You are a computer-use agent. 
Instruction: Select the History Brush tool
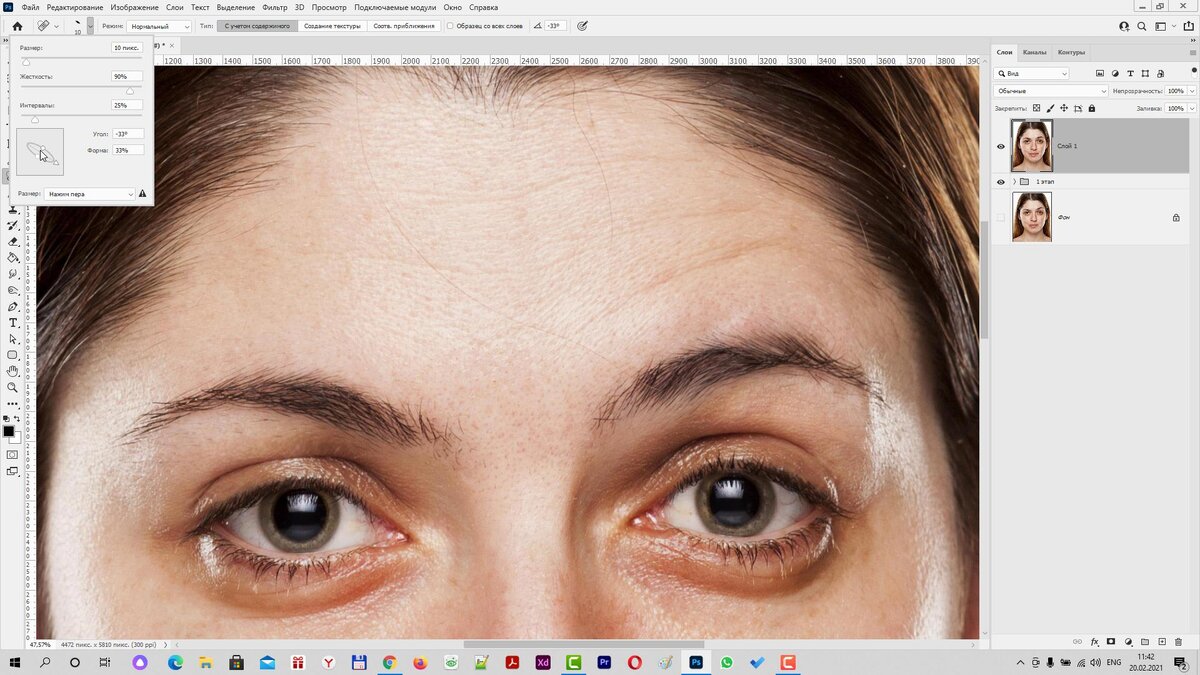[x=13, y=225]
